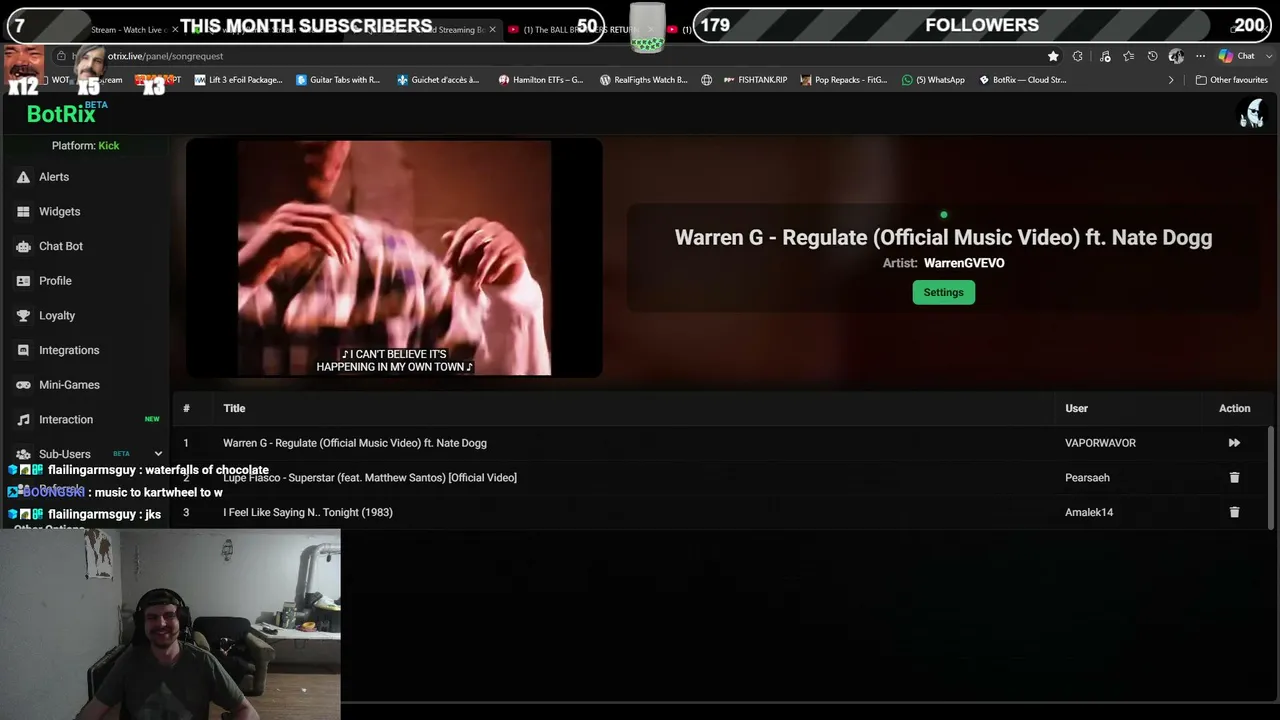This screenshot has width=1280, height=720.
Task: Select the Interaction music note icon
Action: click(23, 420)
